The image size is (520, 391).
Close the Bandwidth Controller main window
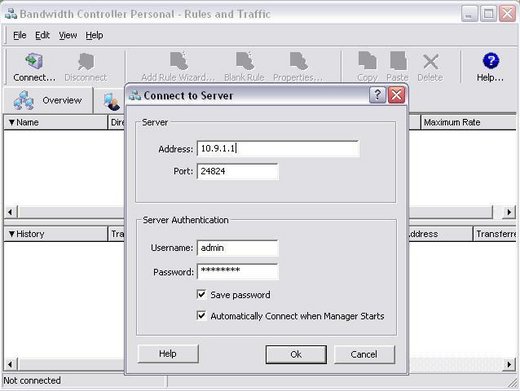[507, 14]
